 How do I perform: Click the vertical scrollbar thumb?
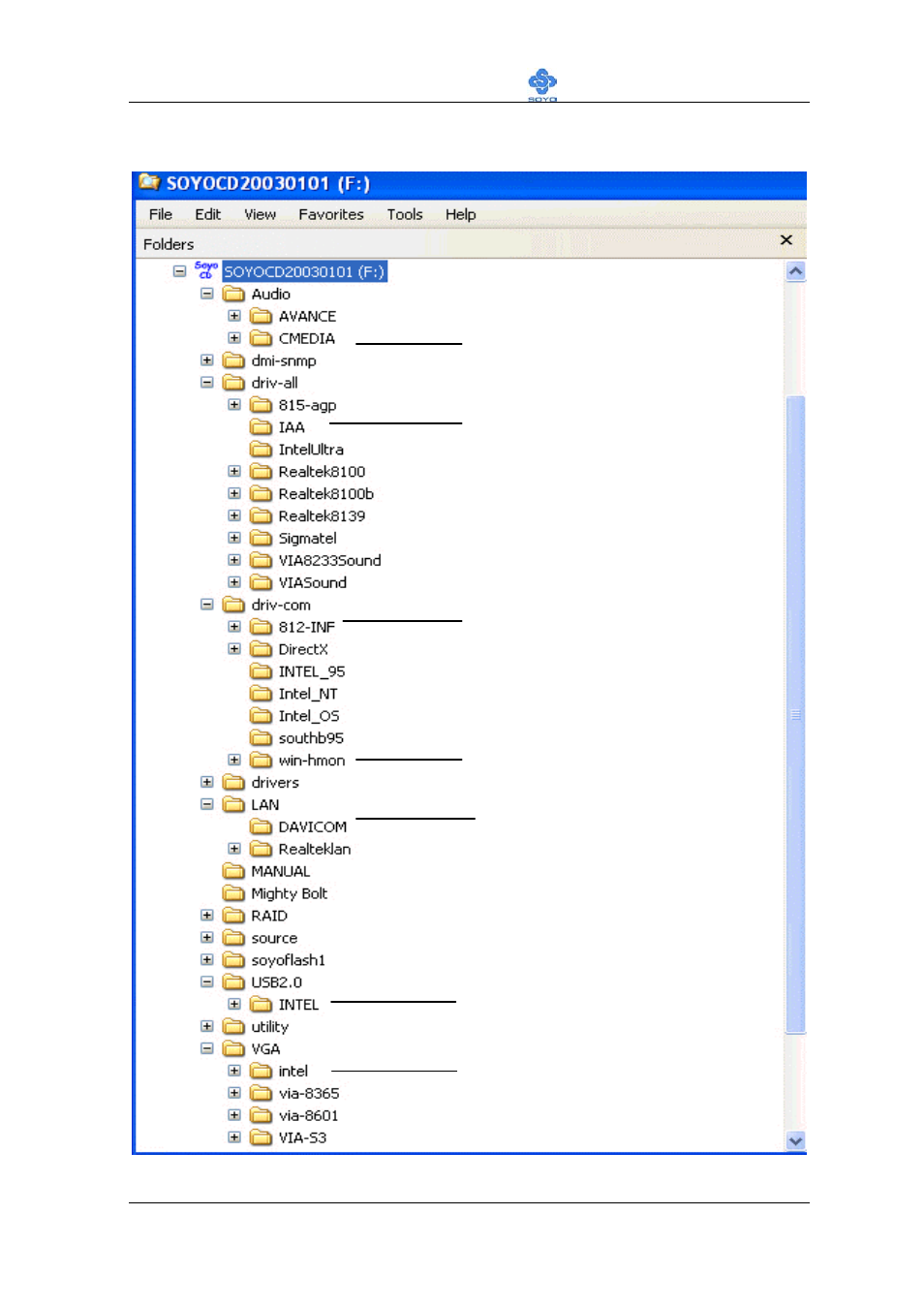(x=795, y=714)
